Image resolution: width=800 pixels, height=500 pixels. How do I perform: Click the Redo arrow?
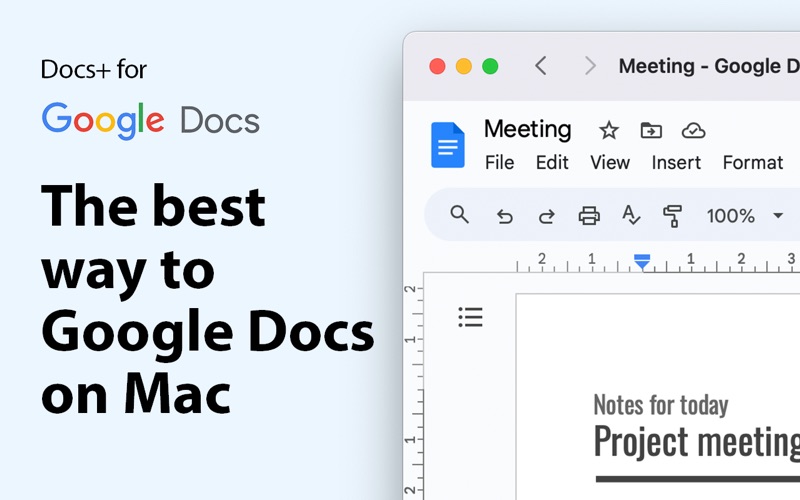pyautogui.click(x=546, y=217)
